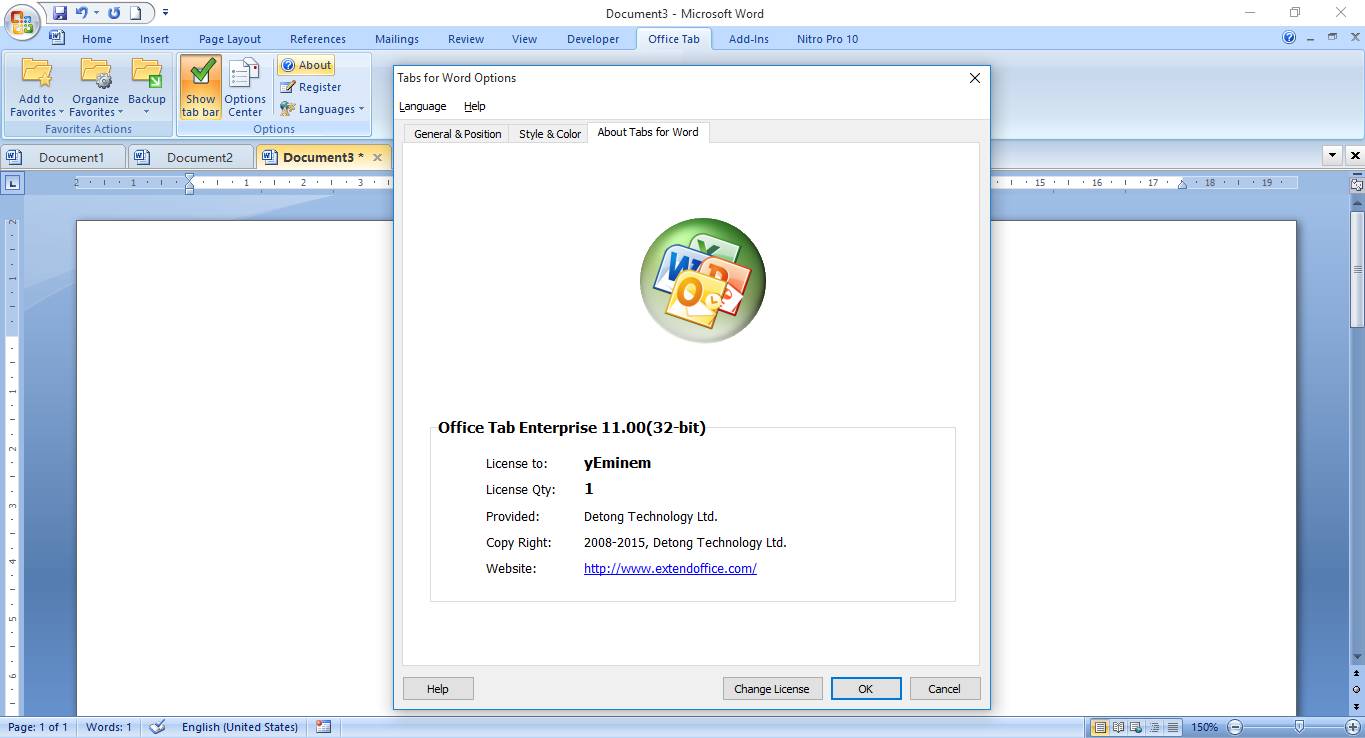Click the Word Help question icon
Screen dimensions: 1365x738
click(1289, 38)
